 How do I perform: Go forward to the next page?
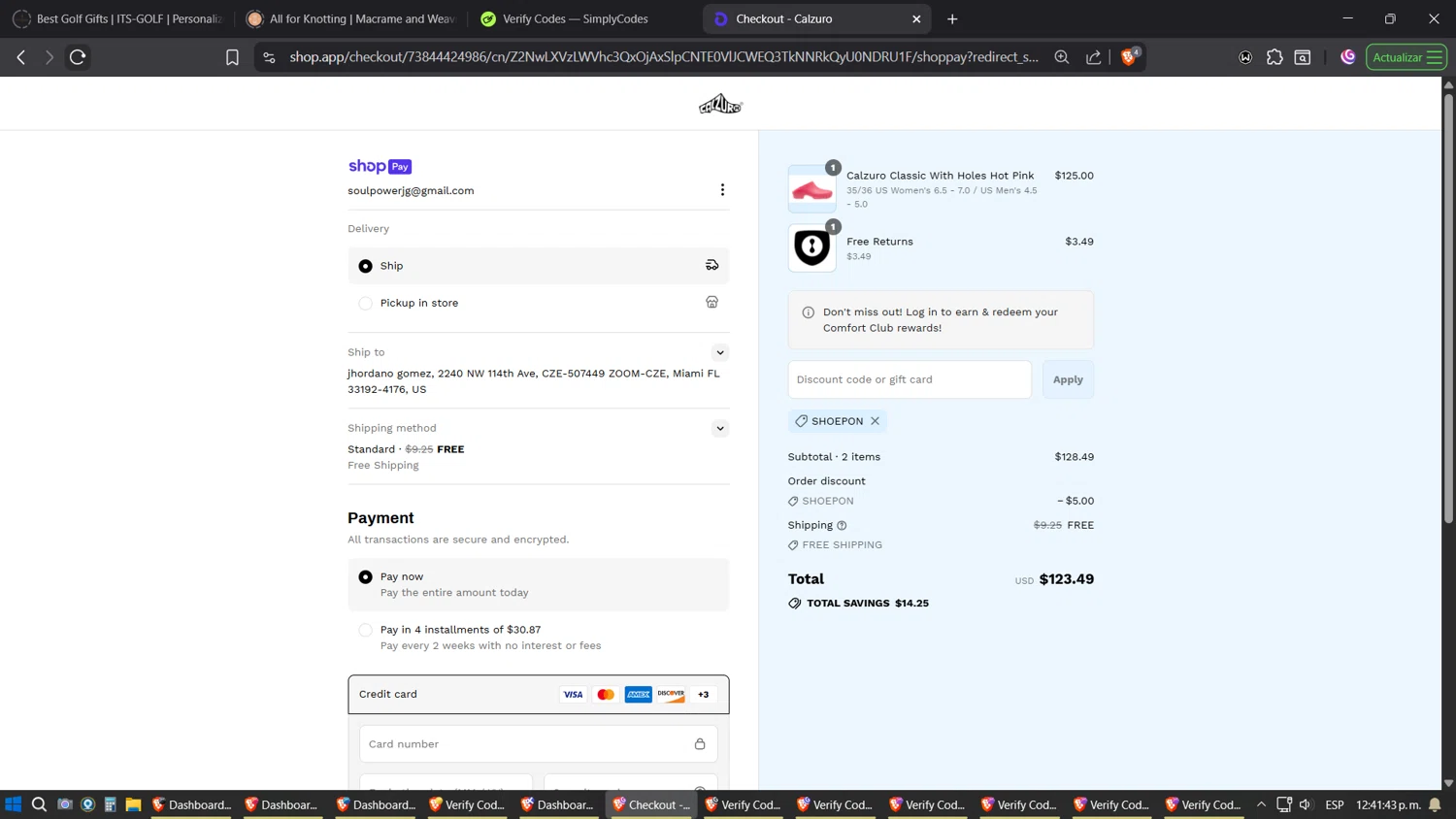pos(49,57)
